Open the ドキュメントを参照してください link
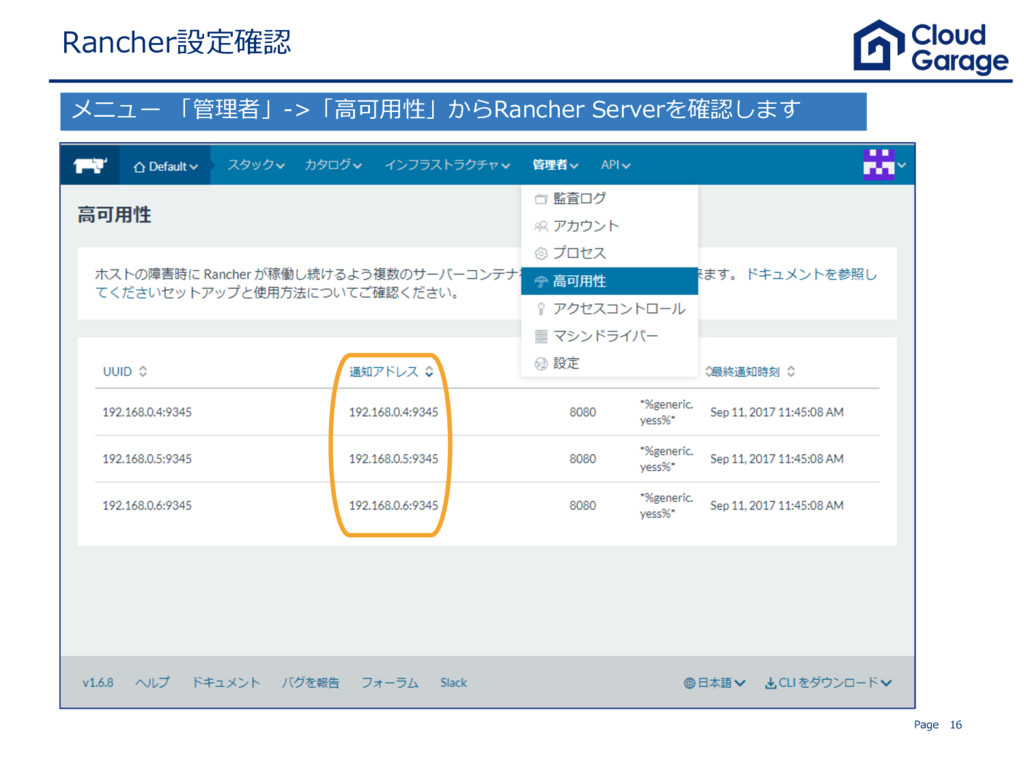 tap(812, 275)
